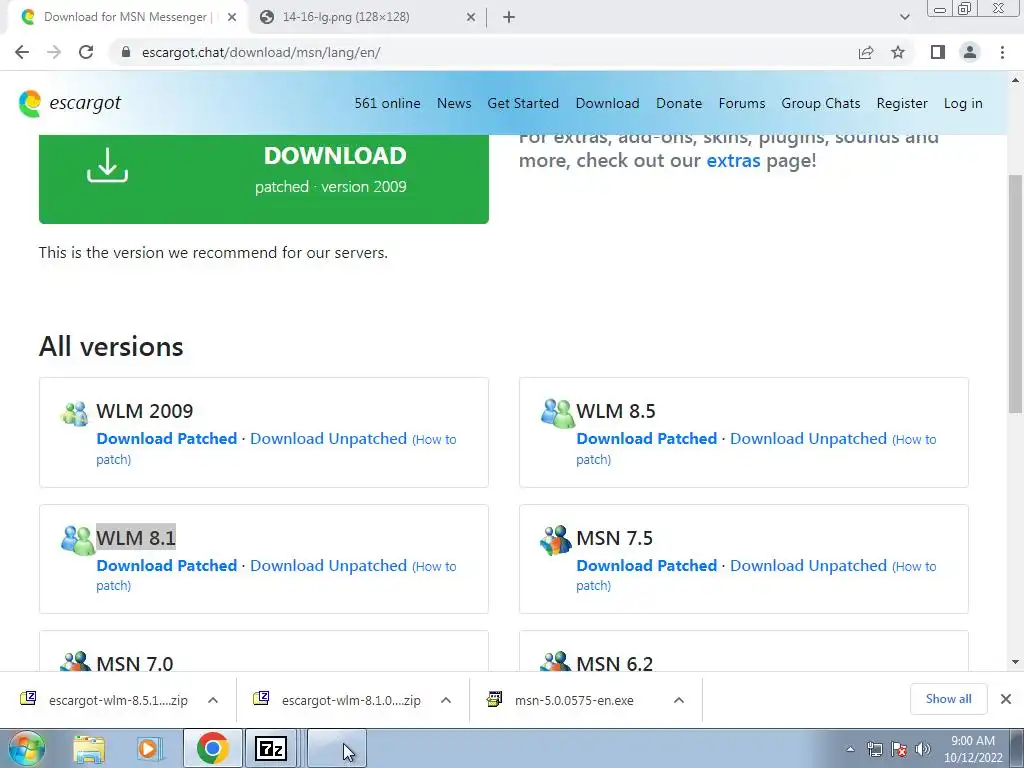1024x768 pixels.
Task: Follow the extras page link
Action: point(733,160)
